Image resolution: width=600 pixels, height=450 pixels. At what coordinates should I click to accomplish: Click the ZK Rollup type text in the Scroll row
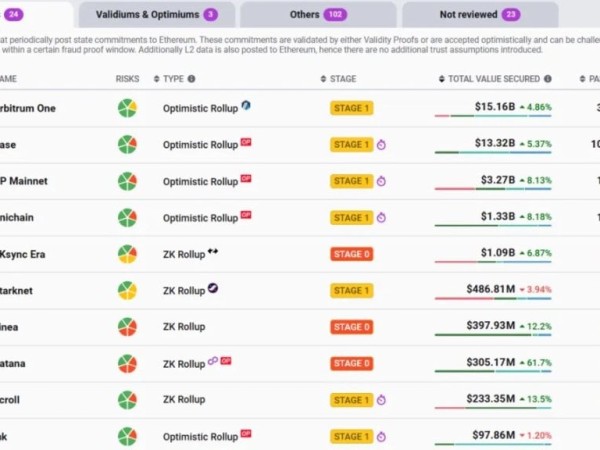click(x=184, y=399)
